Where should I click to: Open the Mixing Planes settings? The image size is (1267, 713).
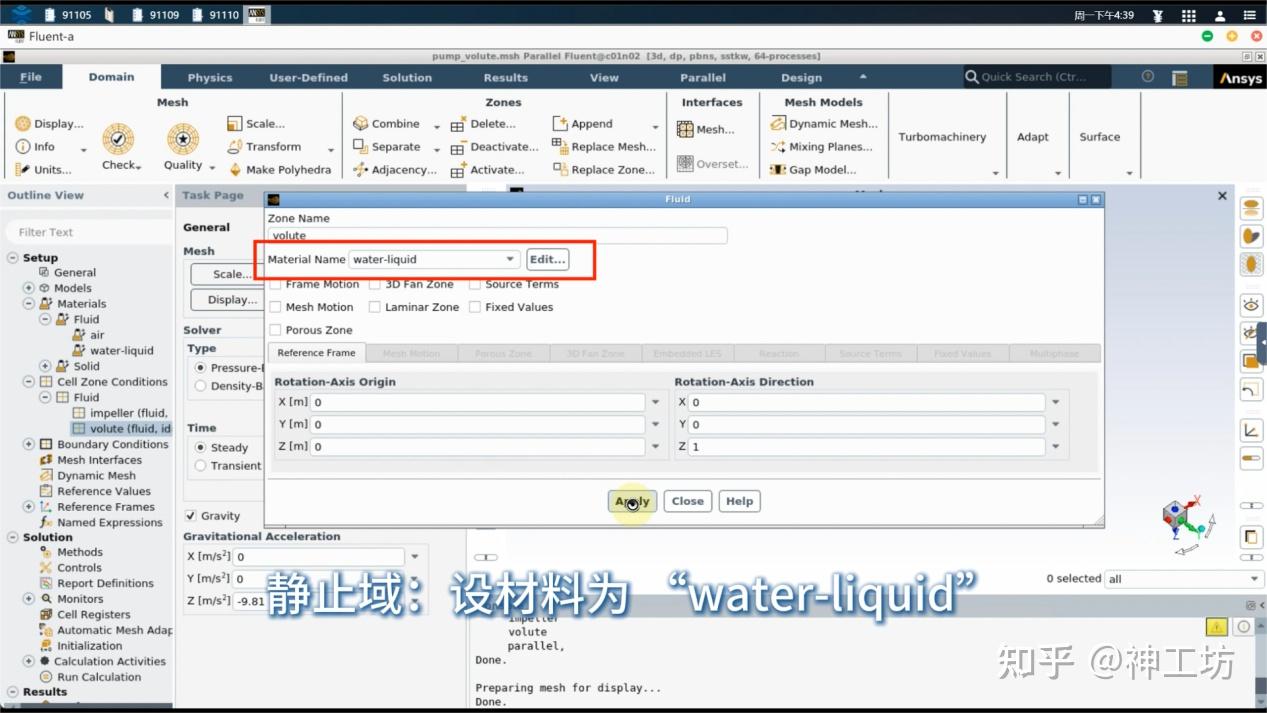[x=821, y=147]
